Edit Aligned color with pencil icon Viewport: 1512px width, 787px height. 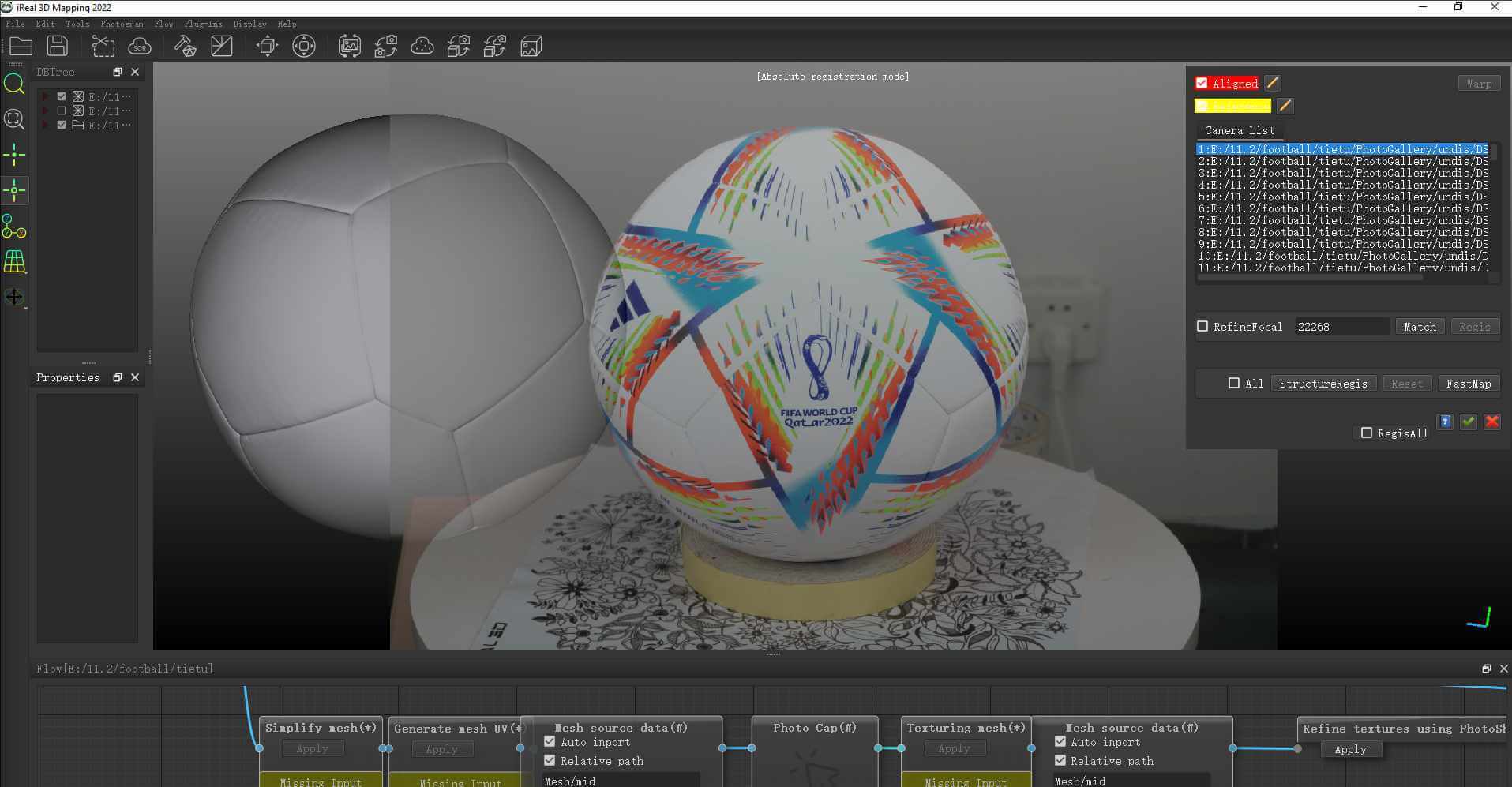click(x=1273, y=83)
